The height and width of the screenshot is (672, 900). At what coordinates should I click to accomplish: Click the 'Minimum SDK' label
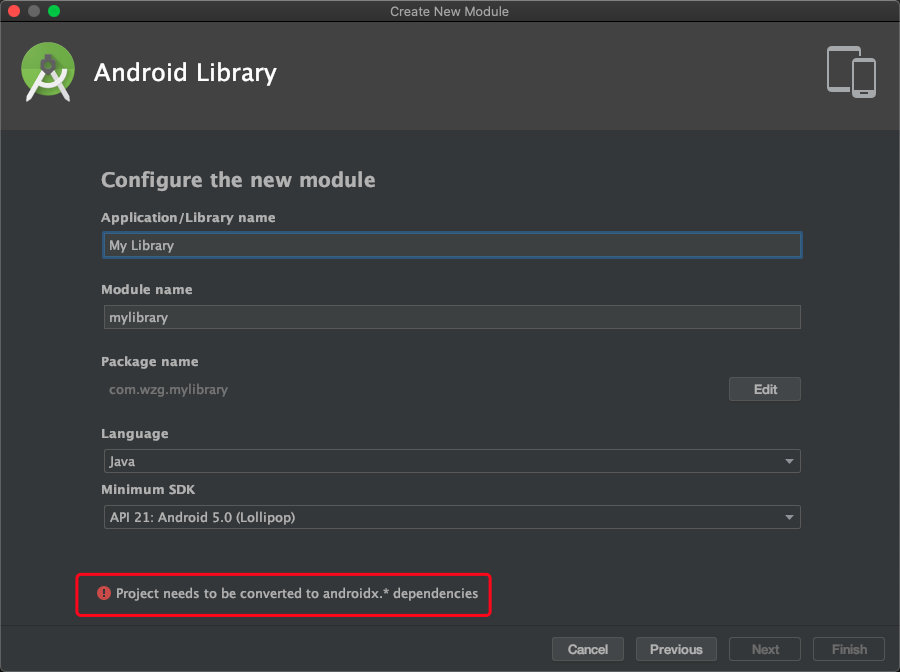point(148,490)
